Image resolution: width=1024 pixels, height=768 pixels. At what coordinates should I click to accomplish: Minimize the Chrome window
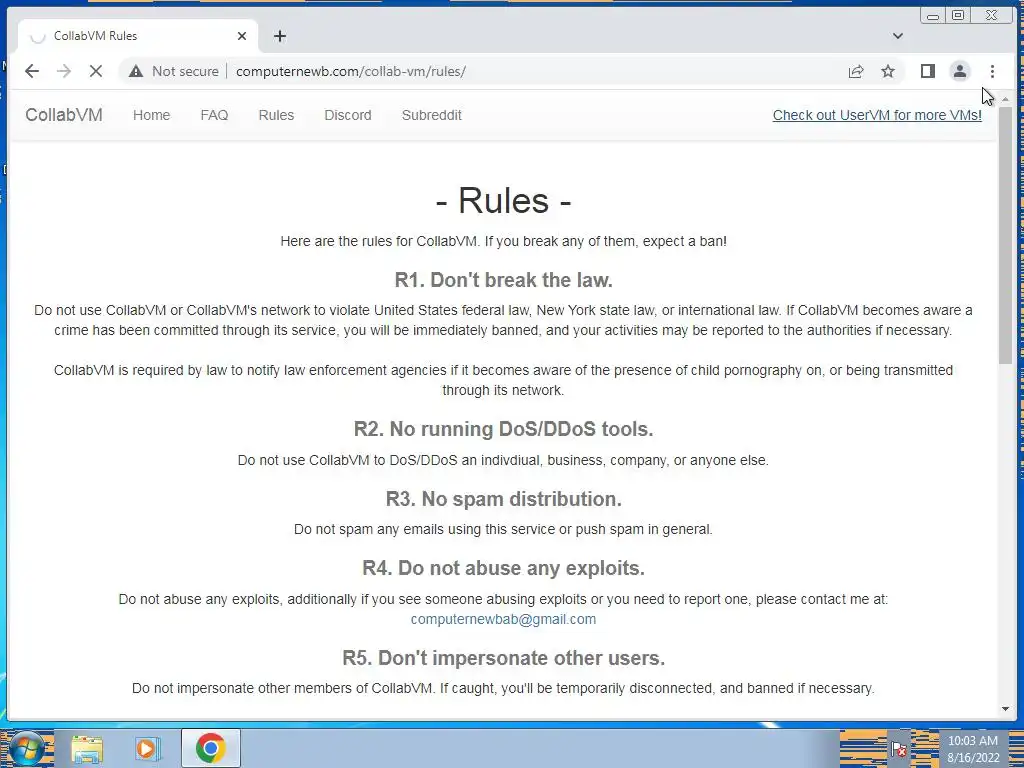coord(933,15)
